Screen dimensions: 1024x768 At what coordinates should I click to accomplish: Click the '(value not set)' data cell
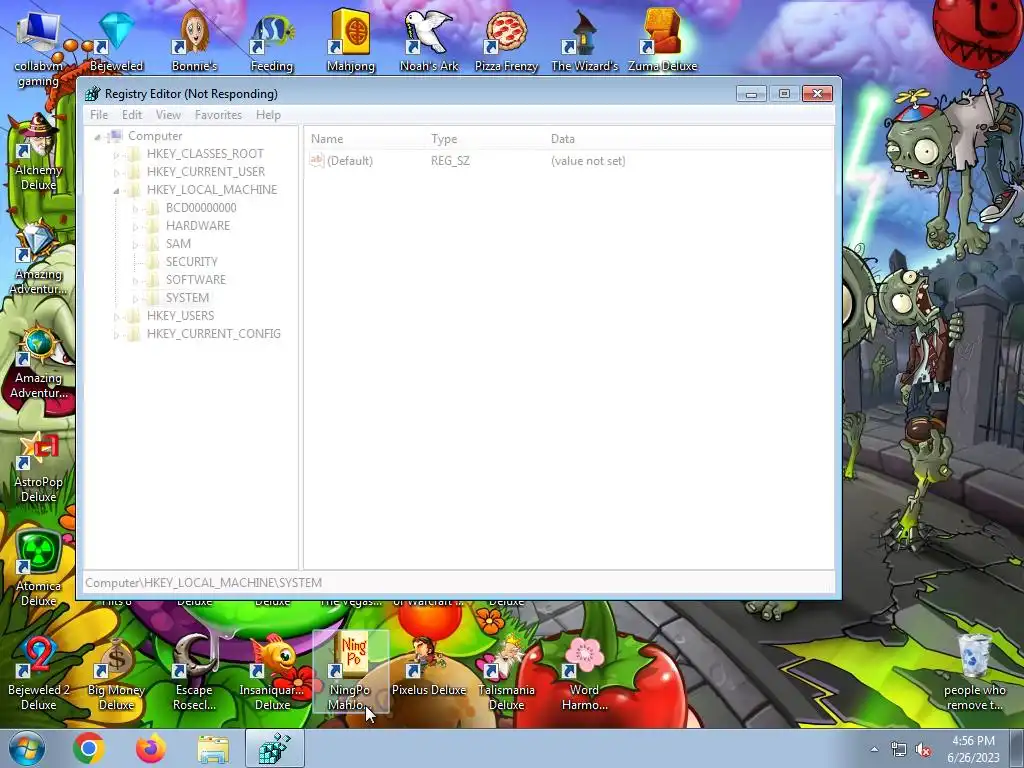(588, 161)
